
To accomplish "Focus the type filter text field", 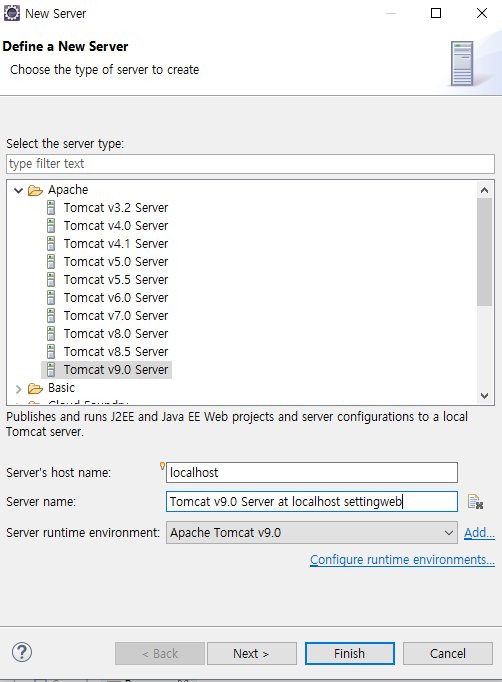I will (251, 164).
